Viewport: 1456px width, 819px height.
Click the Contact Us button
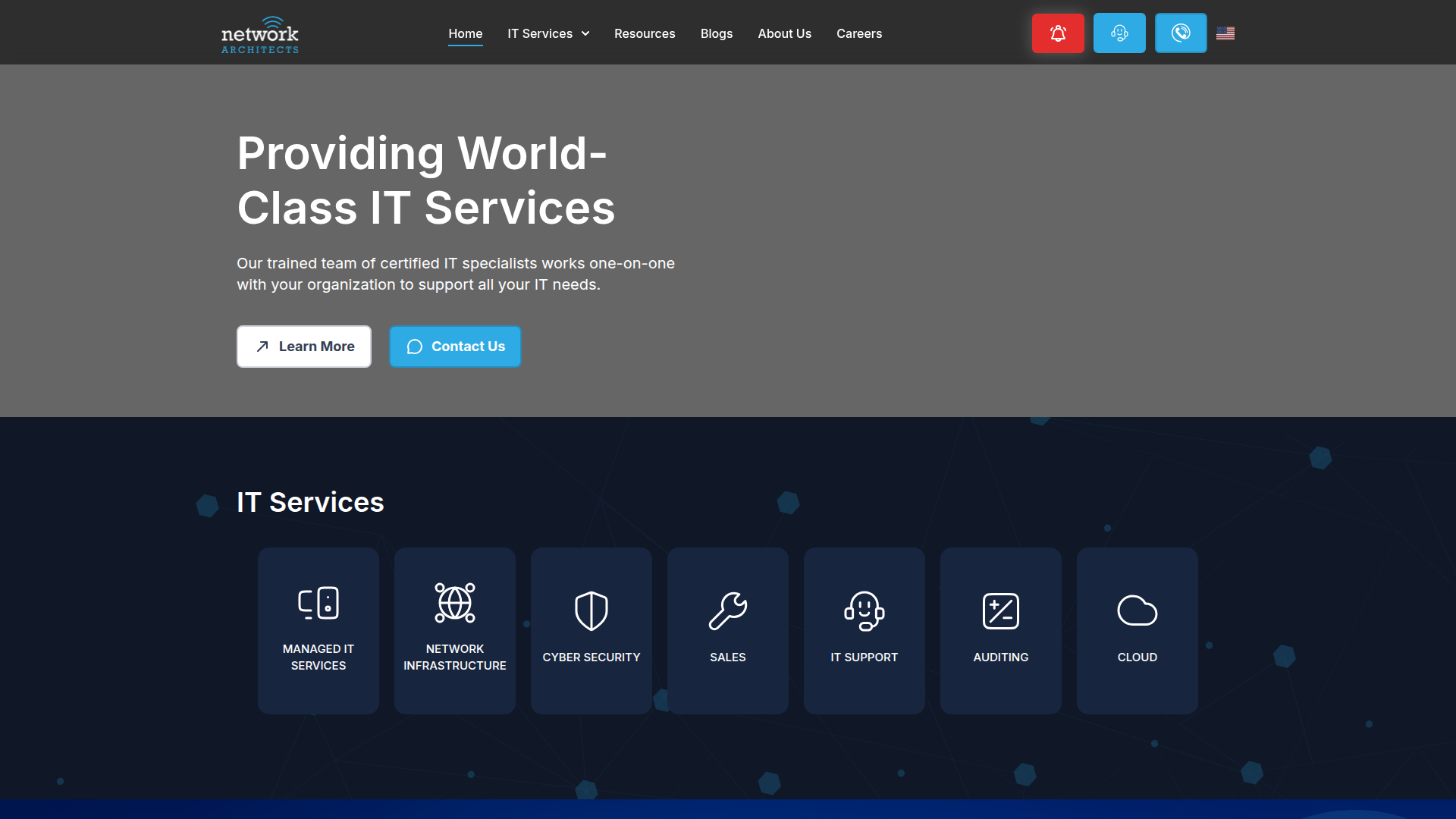tap(455, 347)
